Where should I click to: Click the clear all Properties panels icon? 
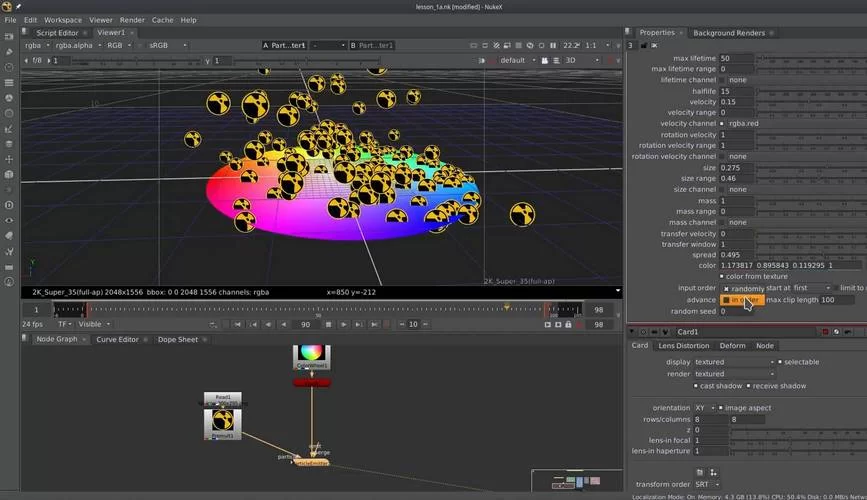tap(655, 45)
